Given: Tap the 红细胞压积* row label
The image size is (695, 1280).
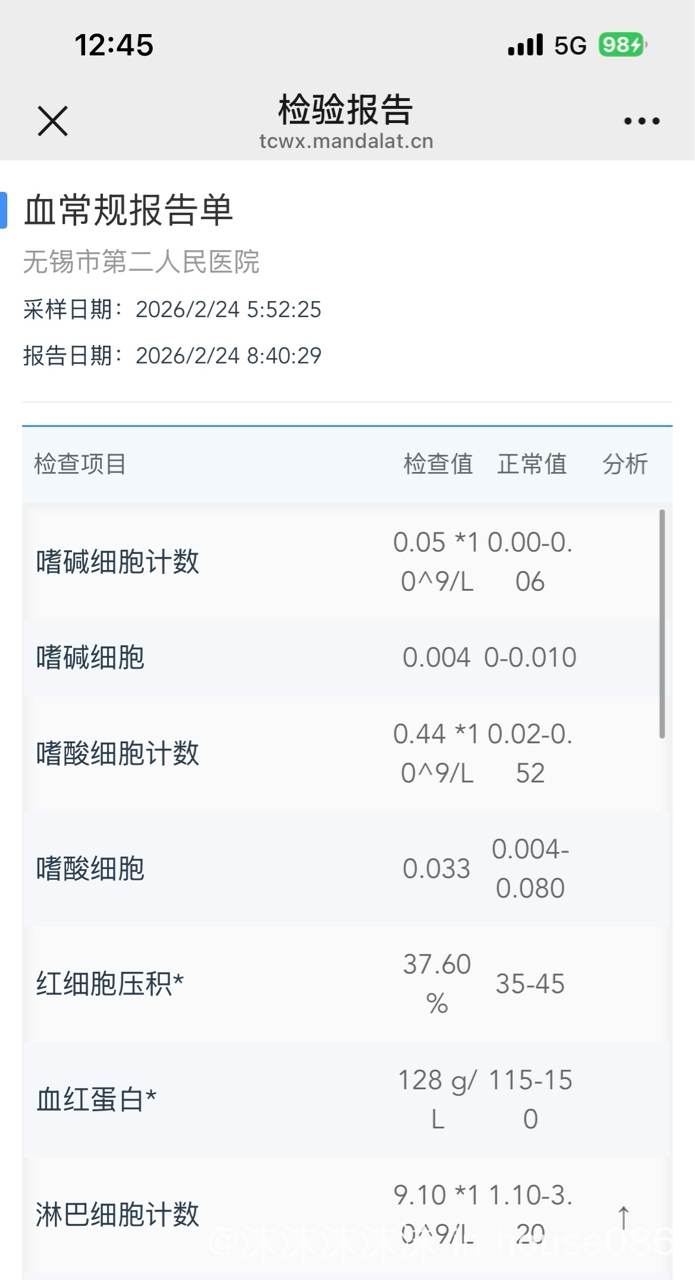Looking at the screenshot, I should pyautogui.click(x=110, y=984).
